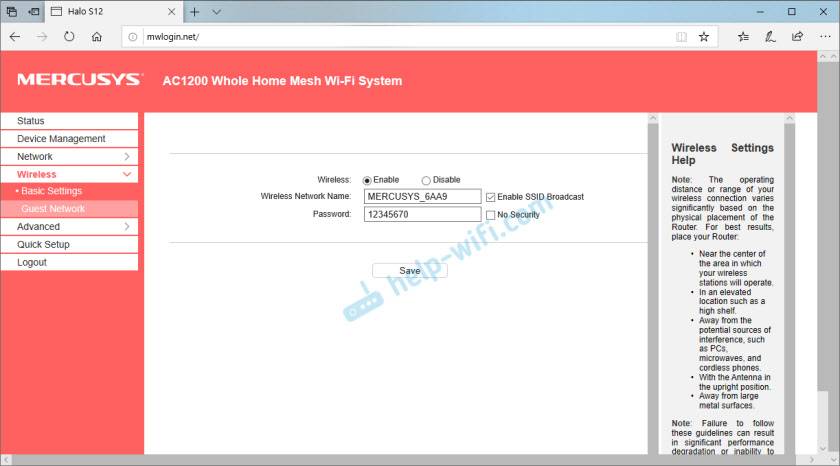This screenshot has width=840, height=466.
Task: Open reading view icon in address bar
Action: pos(681,36)
